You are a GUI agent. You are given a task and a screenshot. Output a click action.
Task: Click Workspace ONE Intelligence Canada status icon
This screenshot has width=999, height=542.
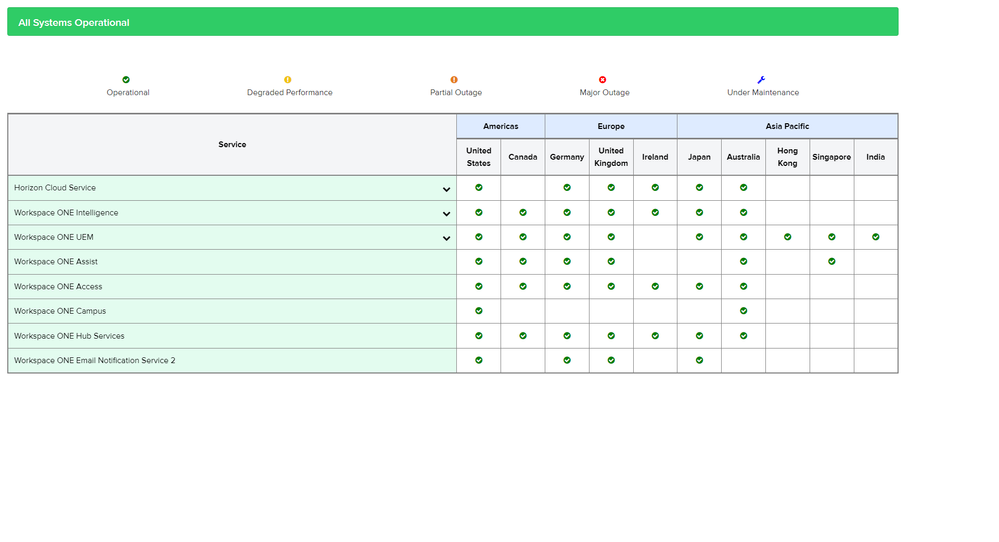523,212
